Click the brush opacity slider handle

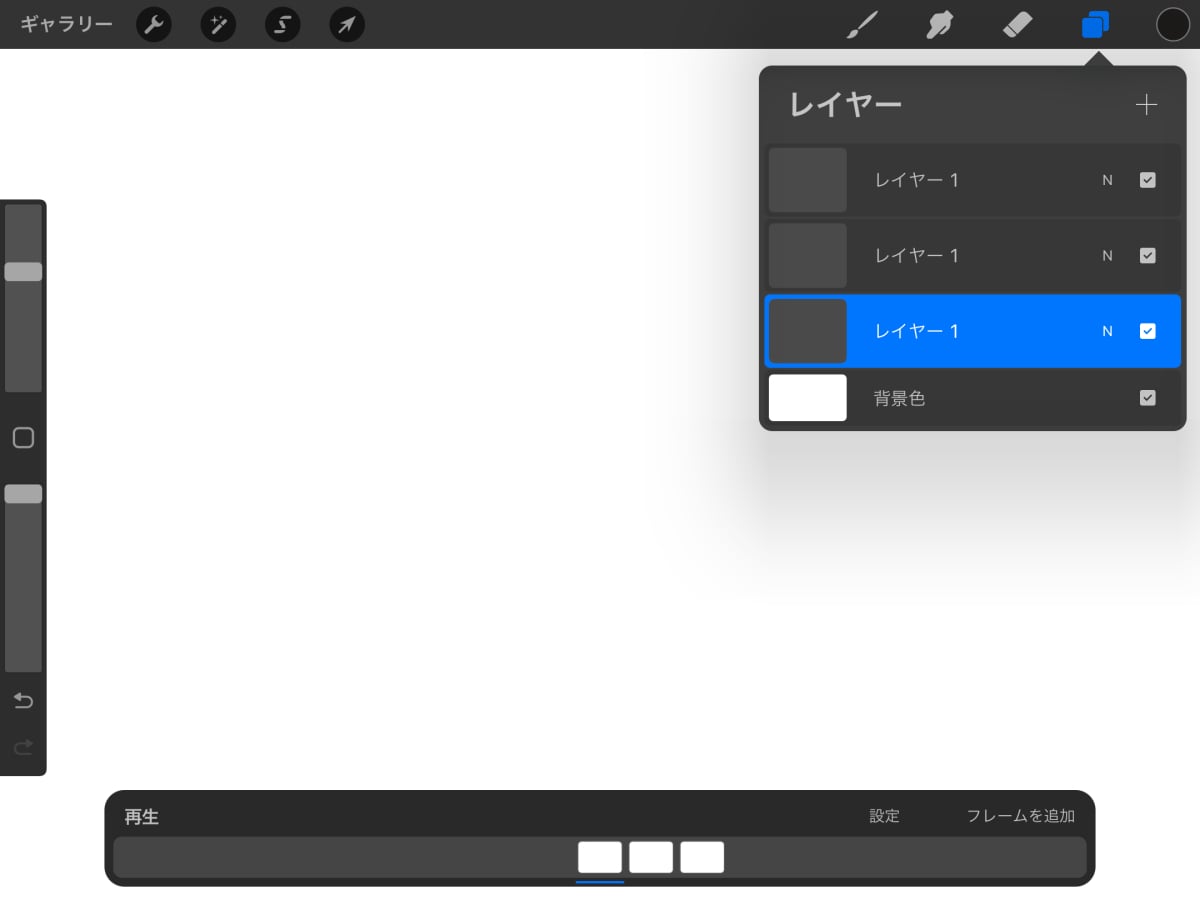point(23,493)
